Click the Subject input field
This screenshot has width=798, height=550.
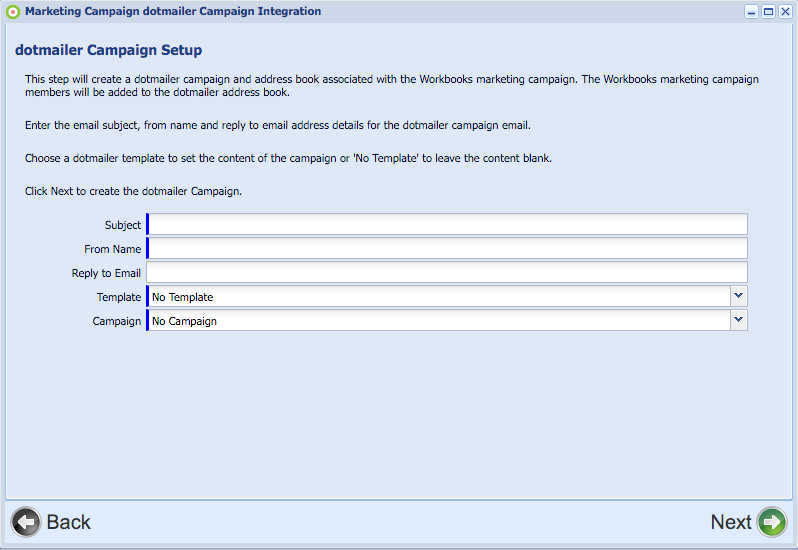tap(447, 224)
